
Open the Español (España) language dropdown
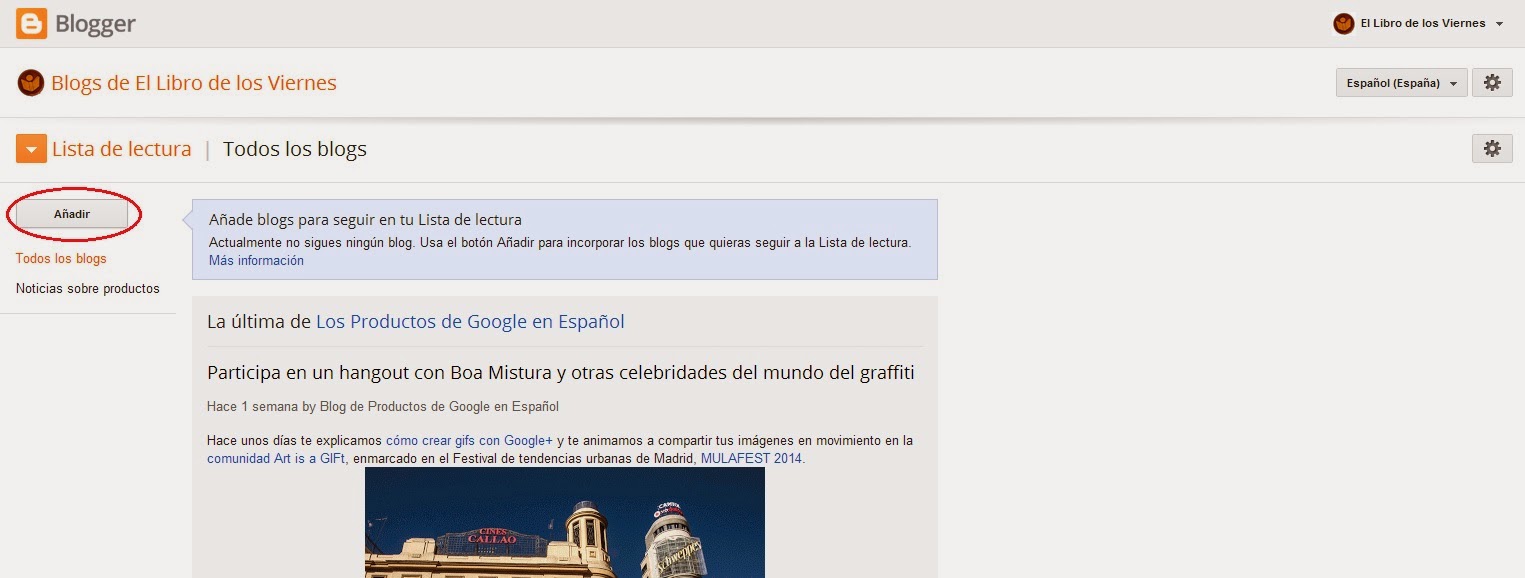(x=1400, y=83)
